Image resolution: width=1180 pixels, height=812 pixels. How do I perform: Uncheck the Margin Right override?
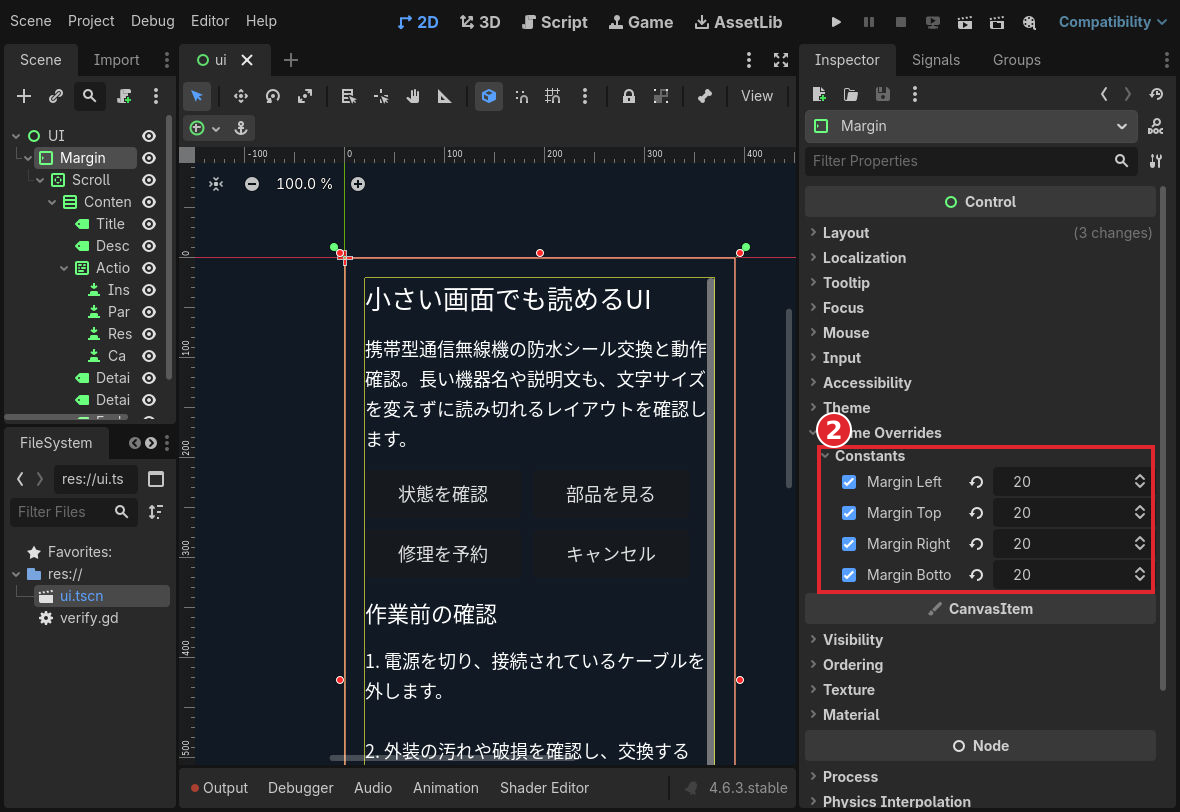click(x=849, y=544)
